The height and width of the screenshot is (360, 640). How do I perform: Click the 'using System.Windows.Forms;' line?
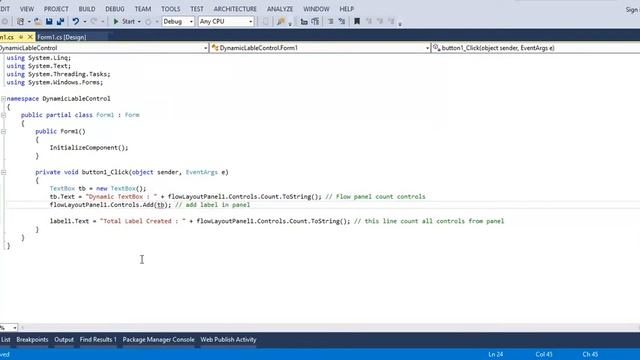(55, 82)
